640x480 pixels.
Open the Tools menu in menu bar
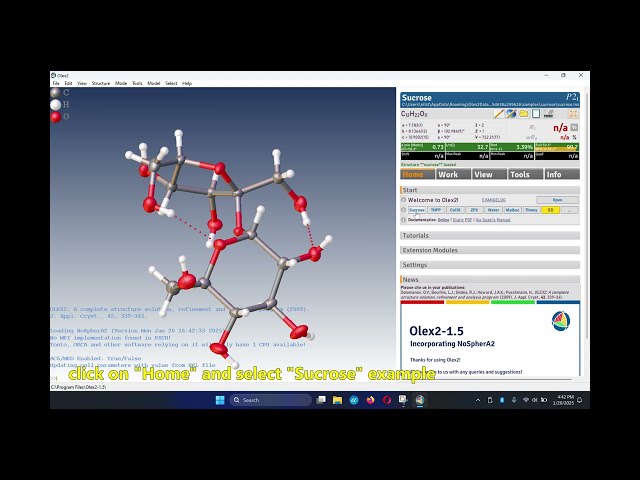coord(137,83)
